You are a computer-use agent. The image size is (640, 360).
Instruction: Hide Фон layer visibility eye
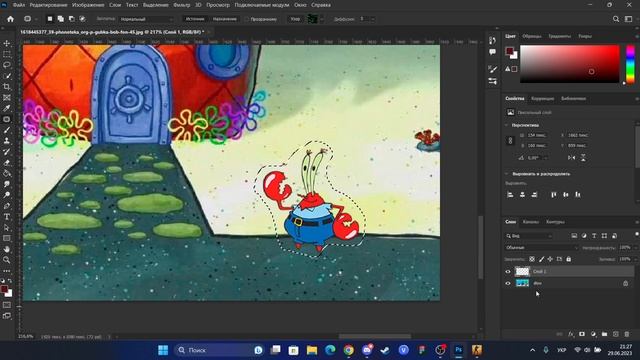point(508,283)
